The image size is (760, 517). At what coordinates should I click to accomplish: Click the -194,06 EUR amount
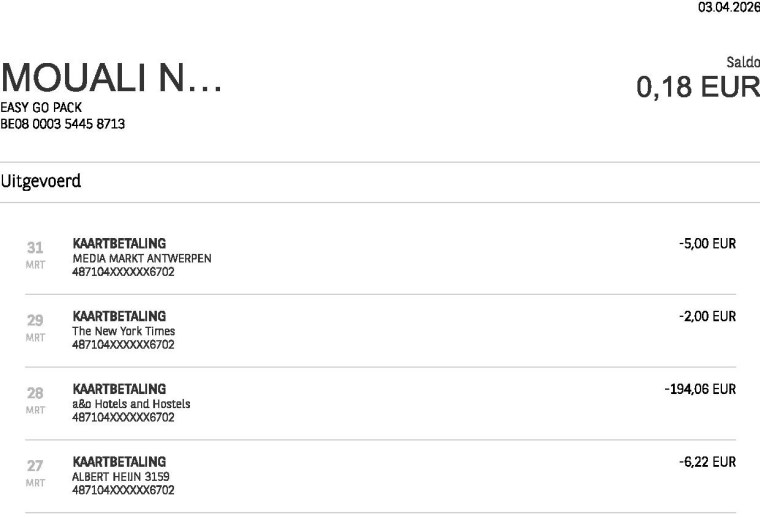click(700, 389)
